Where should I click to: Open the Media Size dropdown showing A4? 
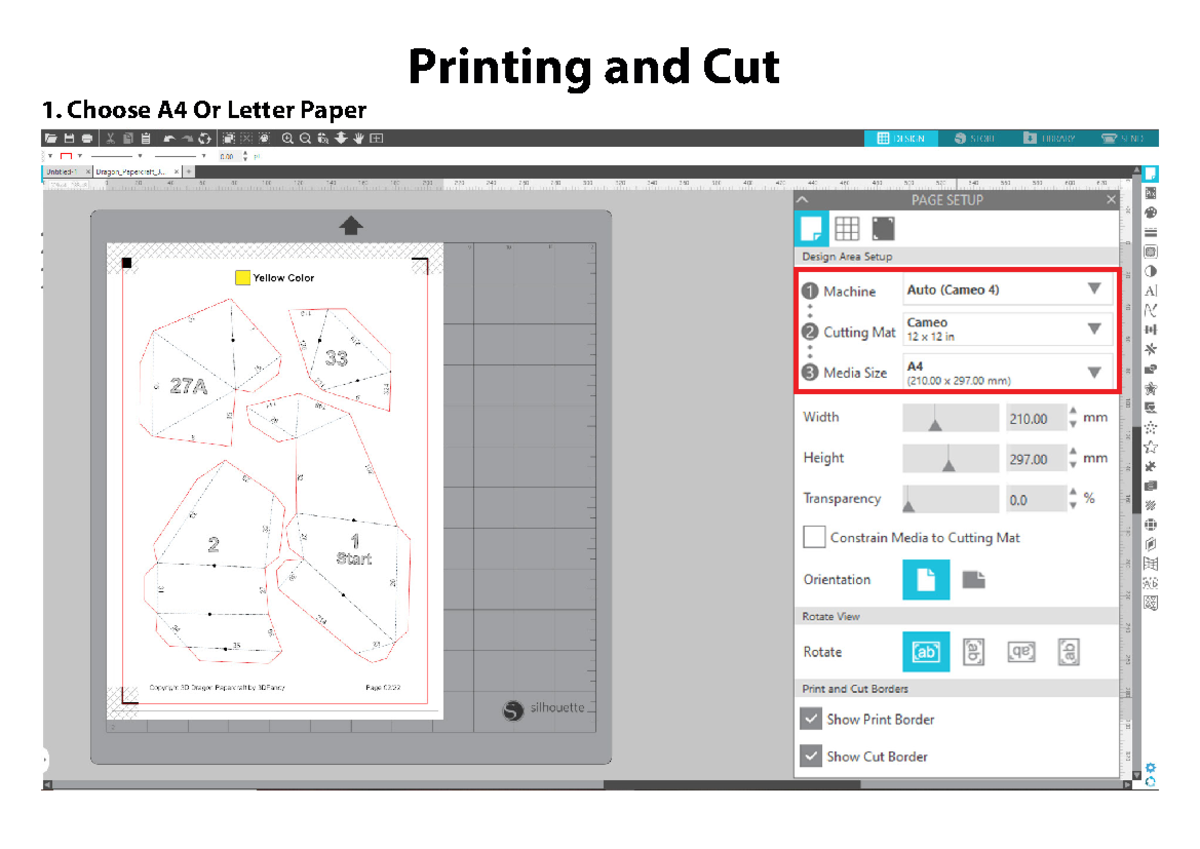click(x=1007, y=373)
